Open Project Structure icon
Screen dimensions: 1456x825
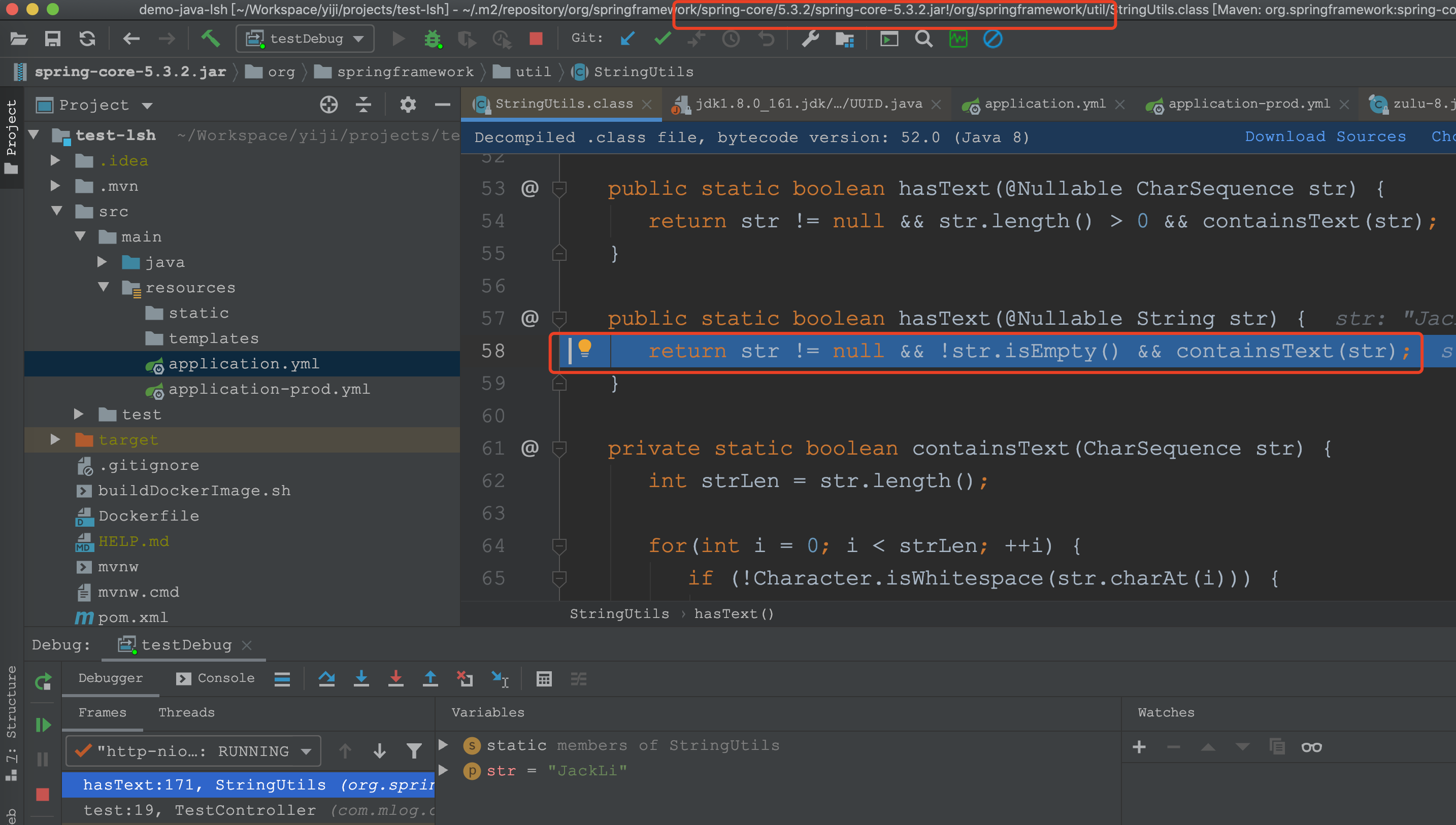pos(844,39)
